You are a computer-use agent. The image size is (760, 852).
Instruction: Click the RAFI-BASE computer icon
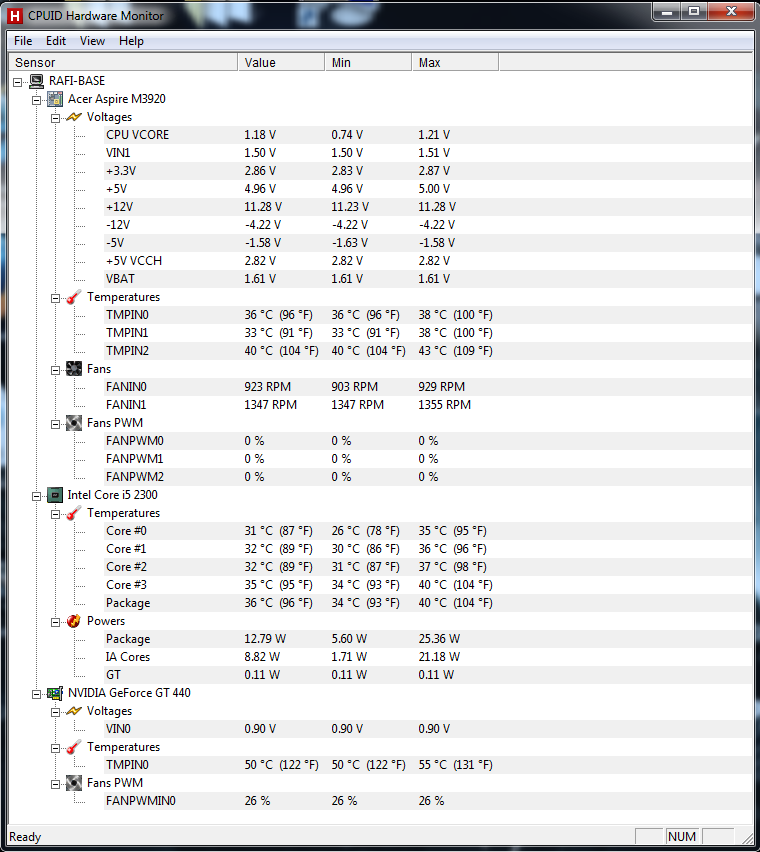(37, 81)
